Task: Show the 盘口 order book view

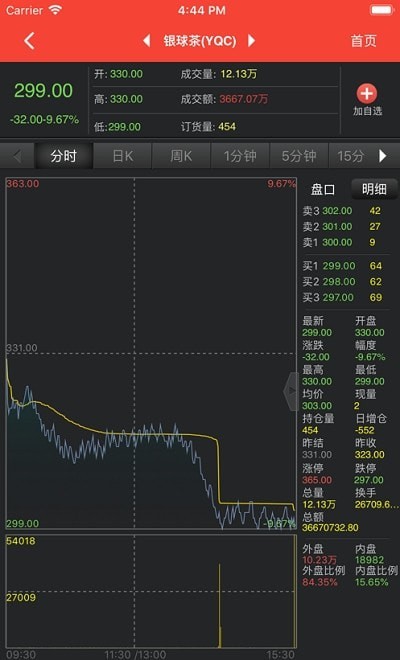Action: click(x=323, y=189)
